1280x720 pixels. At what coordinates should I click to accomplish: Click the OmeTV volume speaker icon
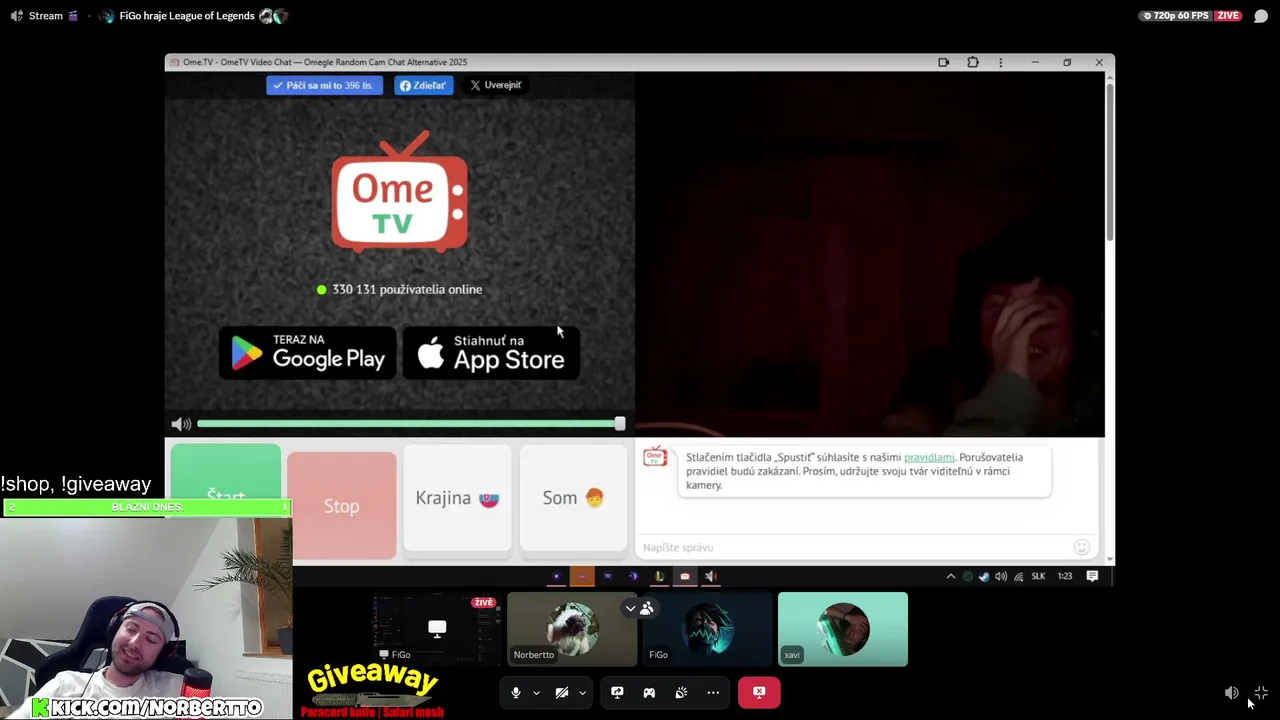coord(180,424)
